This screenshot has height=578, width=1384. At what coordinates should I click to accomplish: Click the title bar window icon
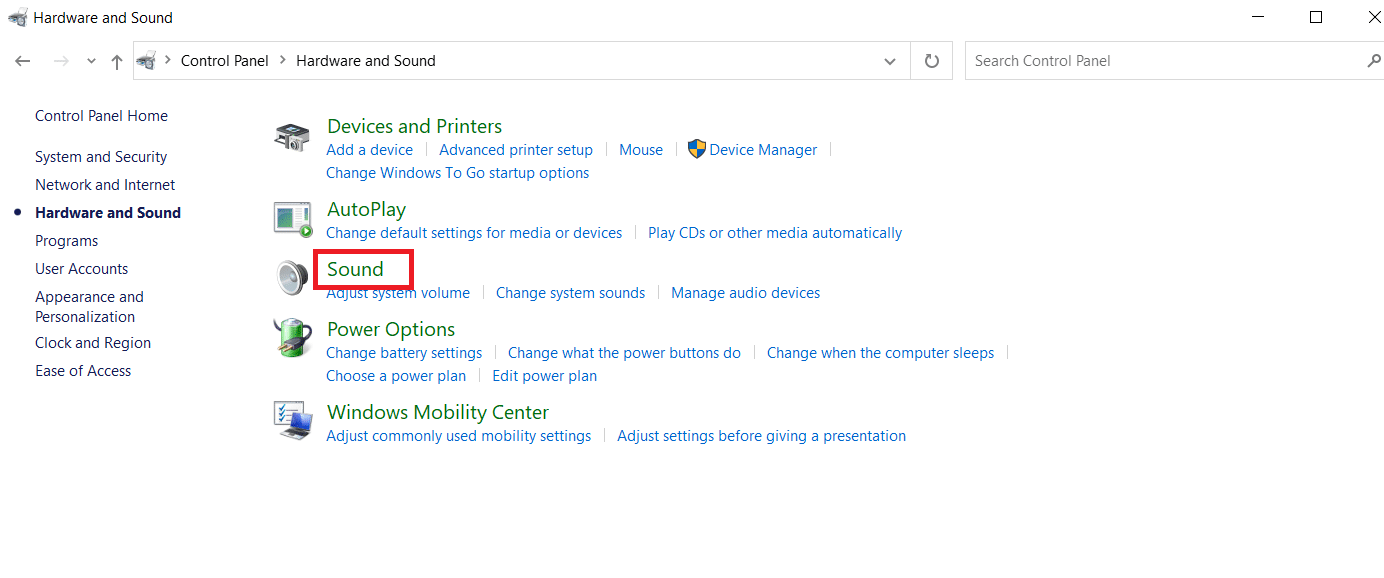17,17
